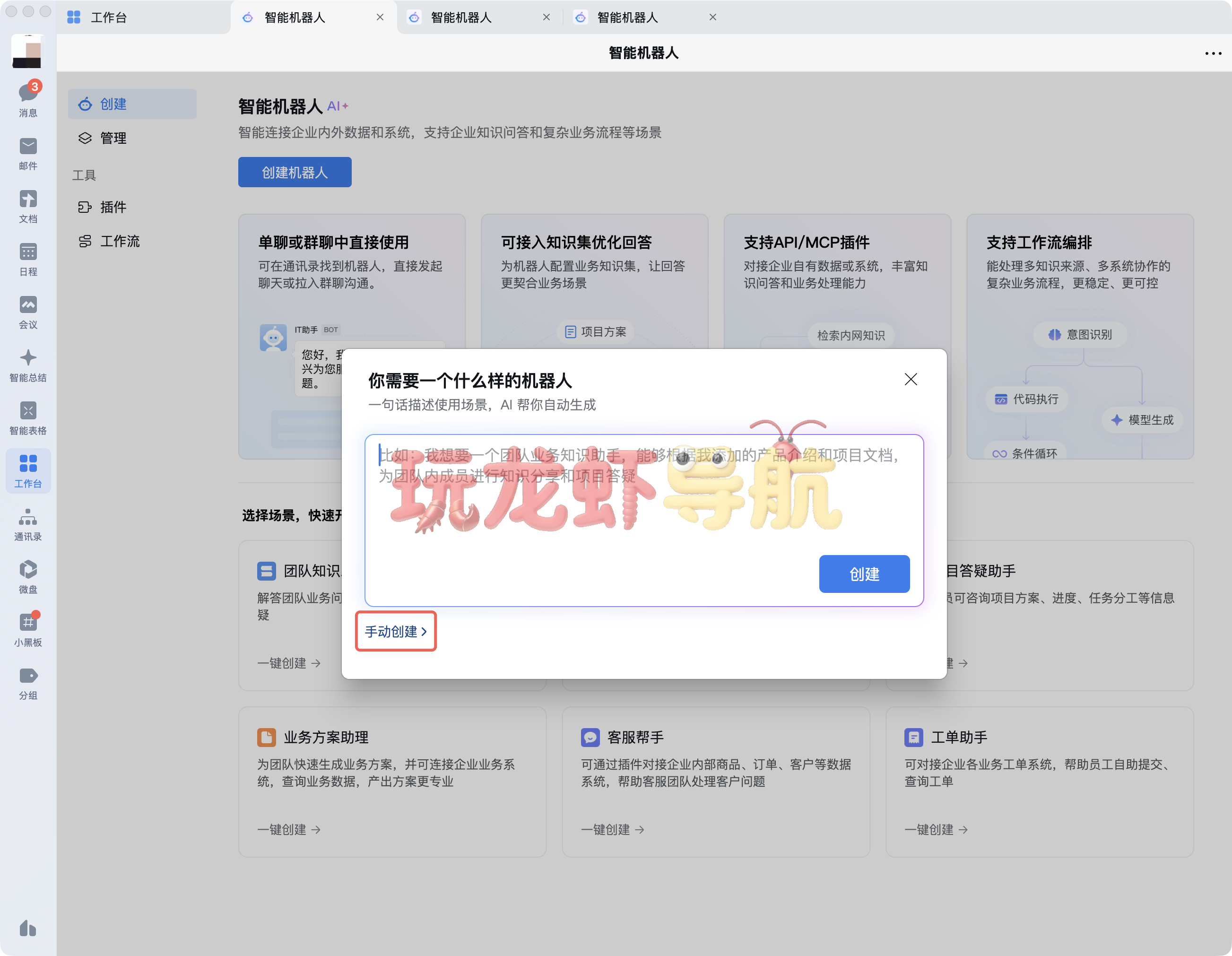Open the 客服帮手 card icon
Viewport: 1232px width, 956px height.
pos(590,737)
